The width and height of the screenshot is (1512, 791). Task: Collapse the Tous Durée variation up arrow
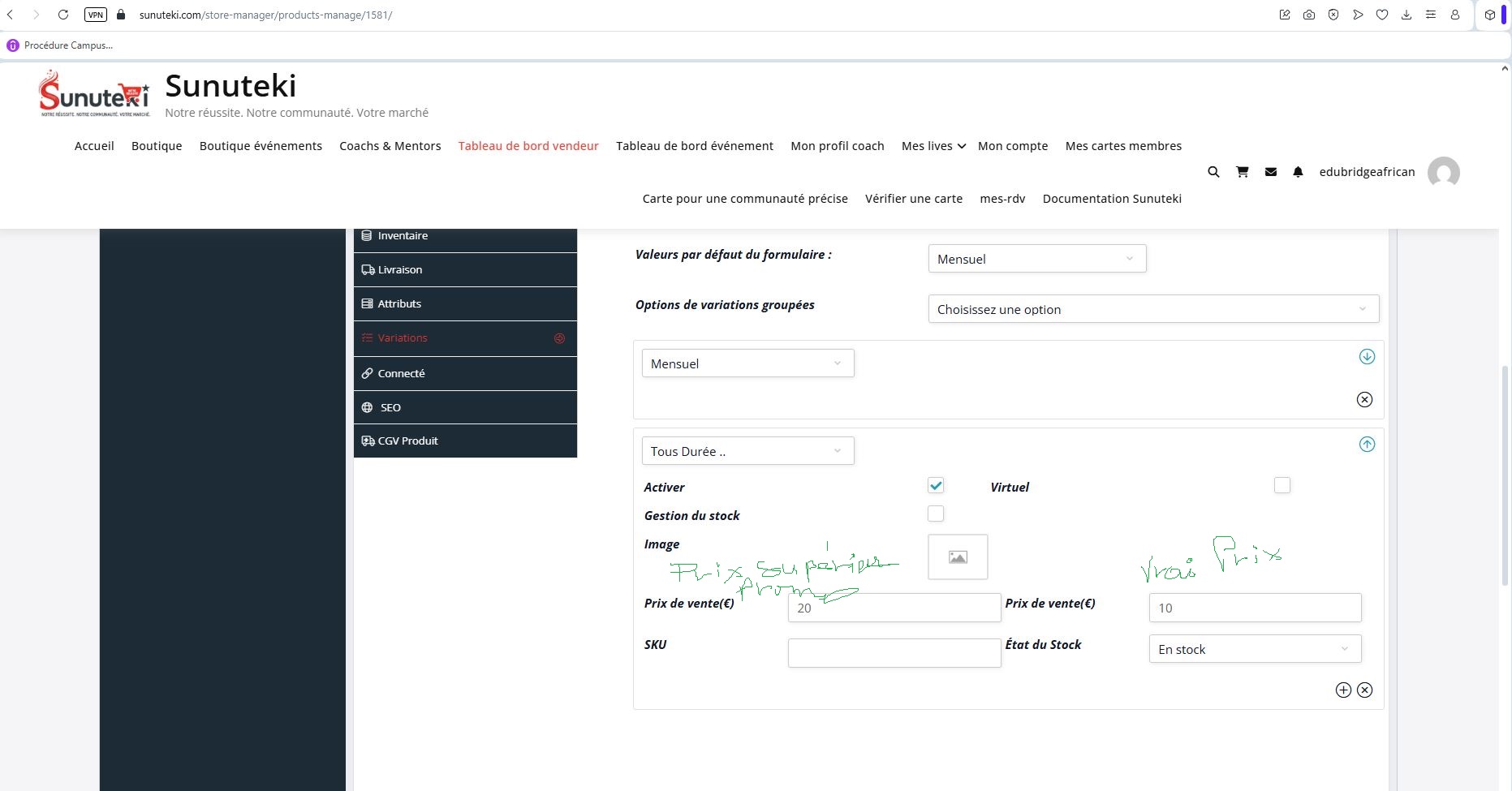click(1367, 445)
